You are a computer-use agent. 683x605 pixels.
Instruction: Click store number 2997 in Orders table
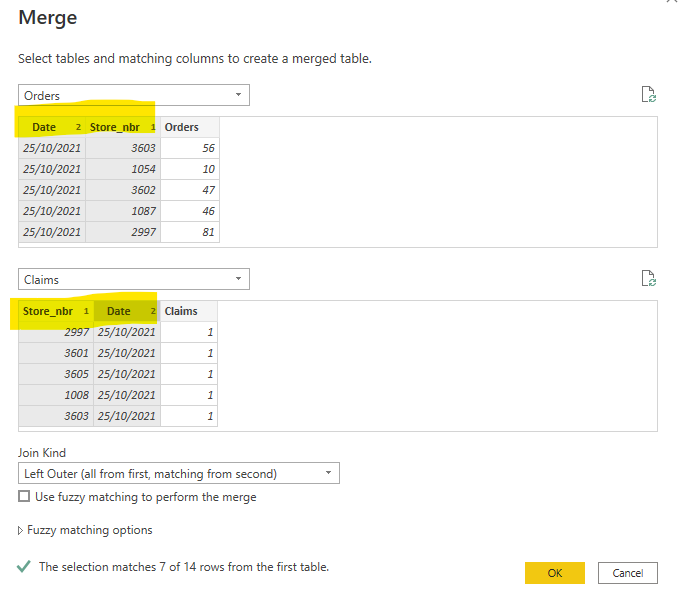click(123, 232)
